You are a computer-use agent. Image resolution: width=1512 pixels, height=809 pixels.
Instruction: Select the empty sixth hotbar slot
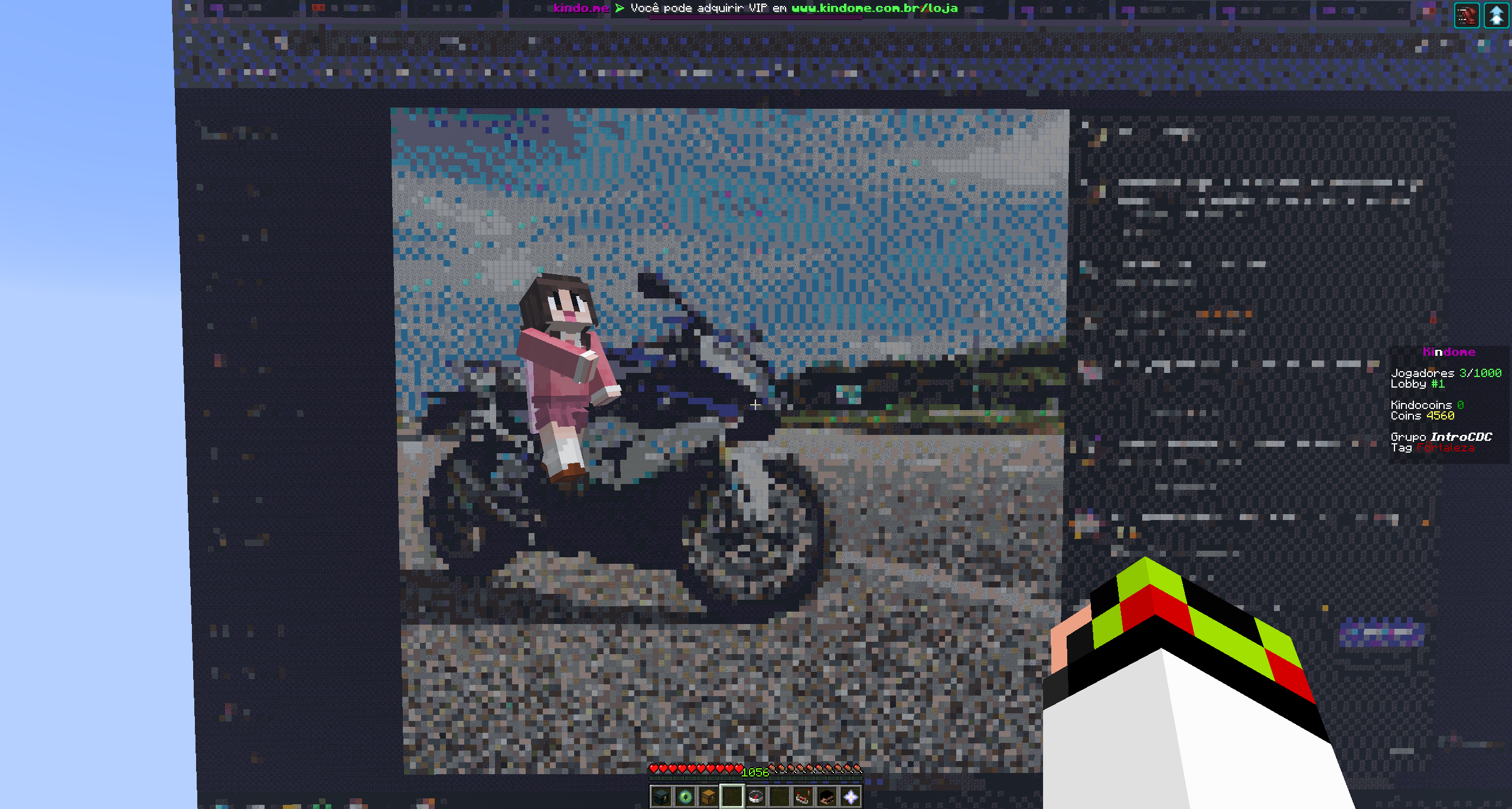click(780, 797)
